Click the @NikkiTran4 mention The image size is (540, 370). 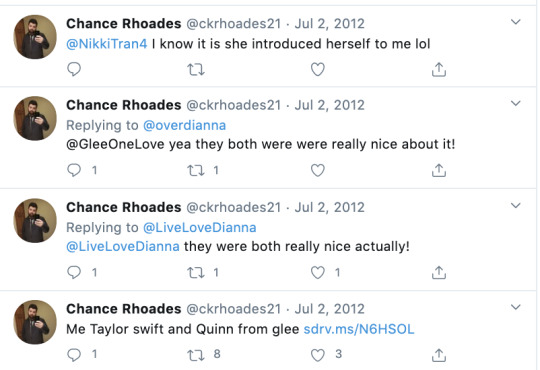coord(107,44)
